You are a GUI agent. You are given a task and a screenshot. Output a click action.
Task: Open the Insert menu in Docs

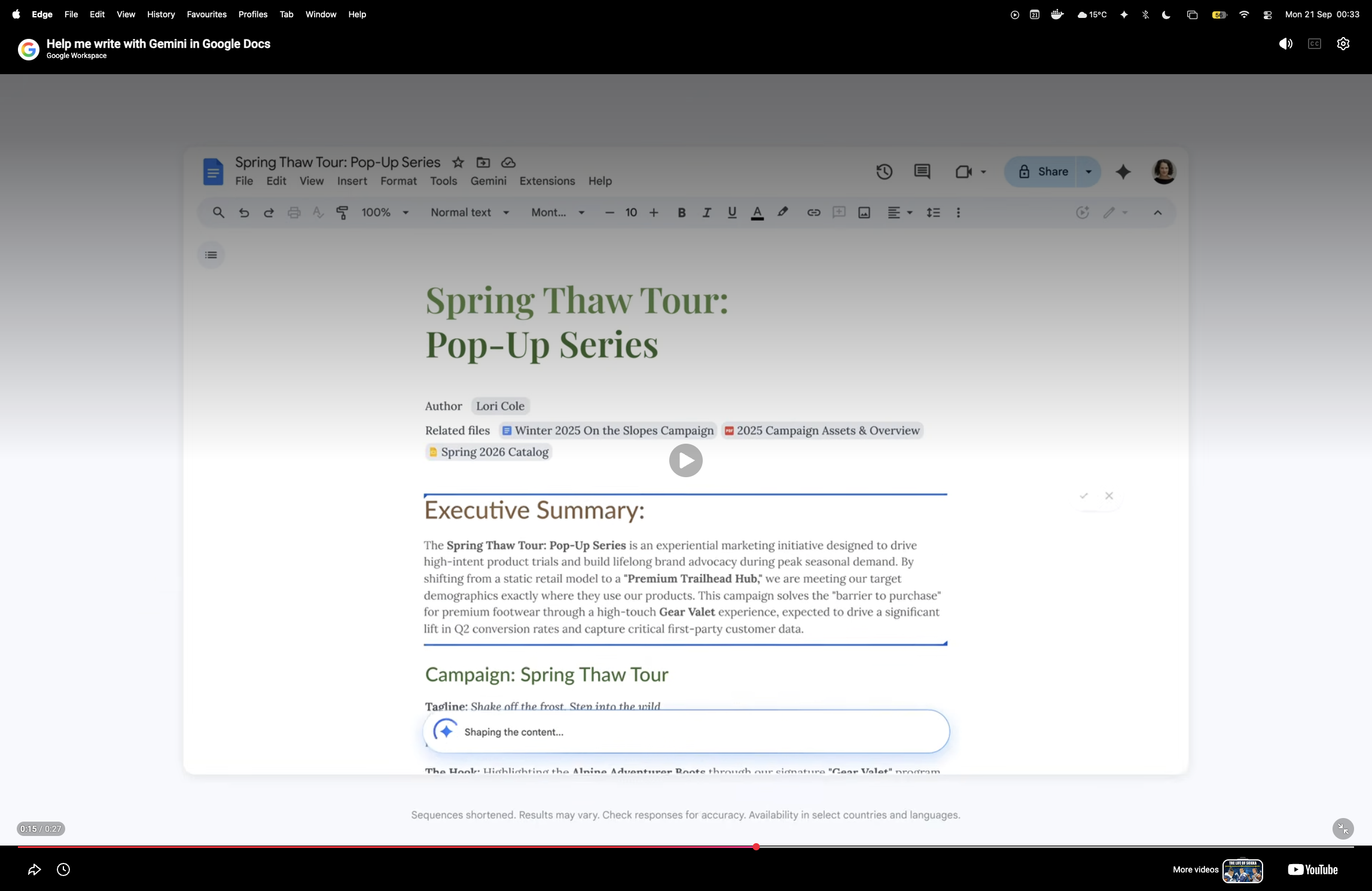[352, 181]
